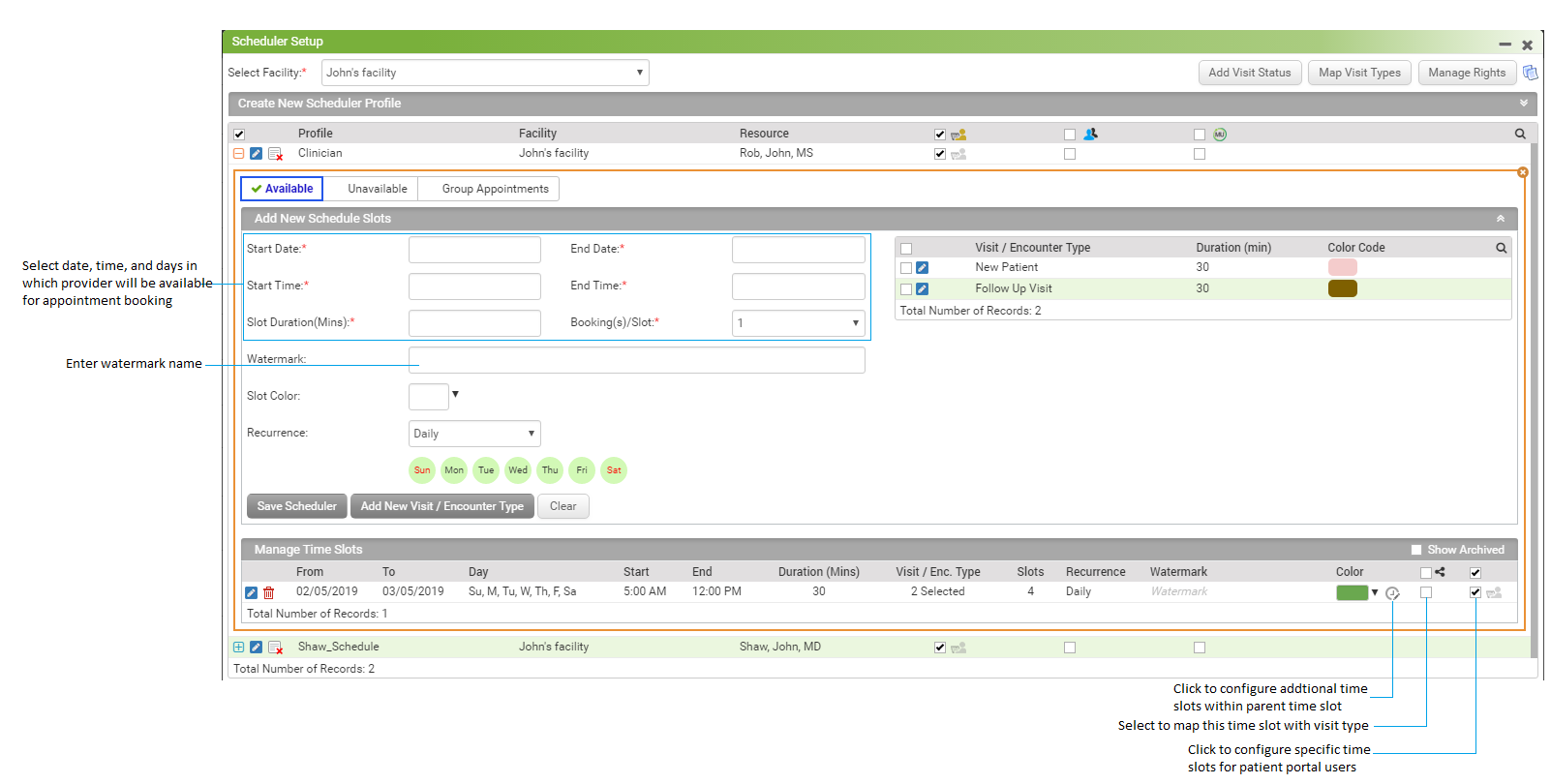Uncheck patient portal box for 02/05/2019 slot

(1475, 592)
